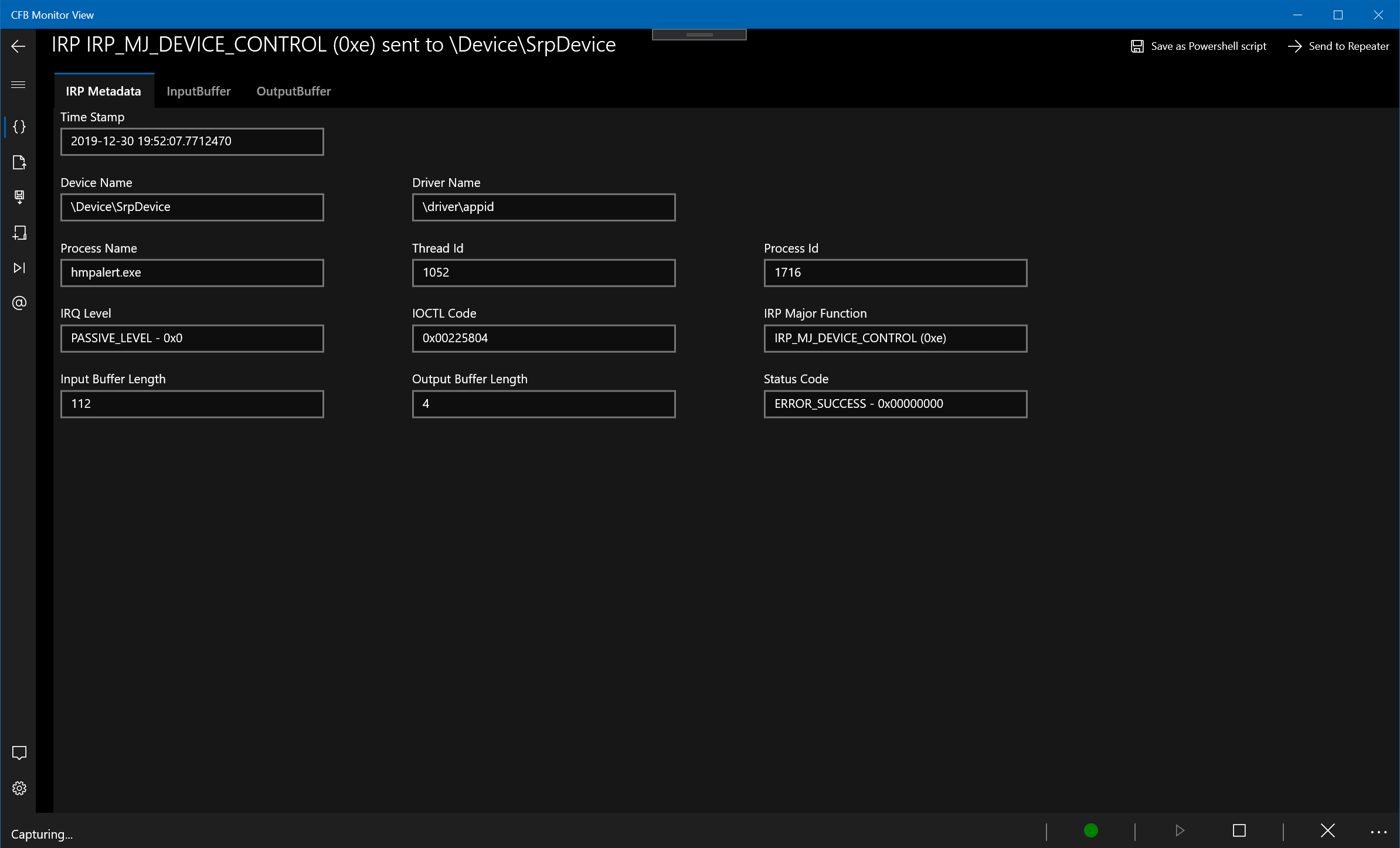Click the Driver Name field
The width and height of the screenshot is (1400, 848).
[x=544, y=207]
